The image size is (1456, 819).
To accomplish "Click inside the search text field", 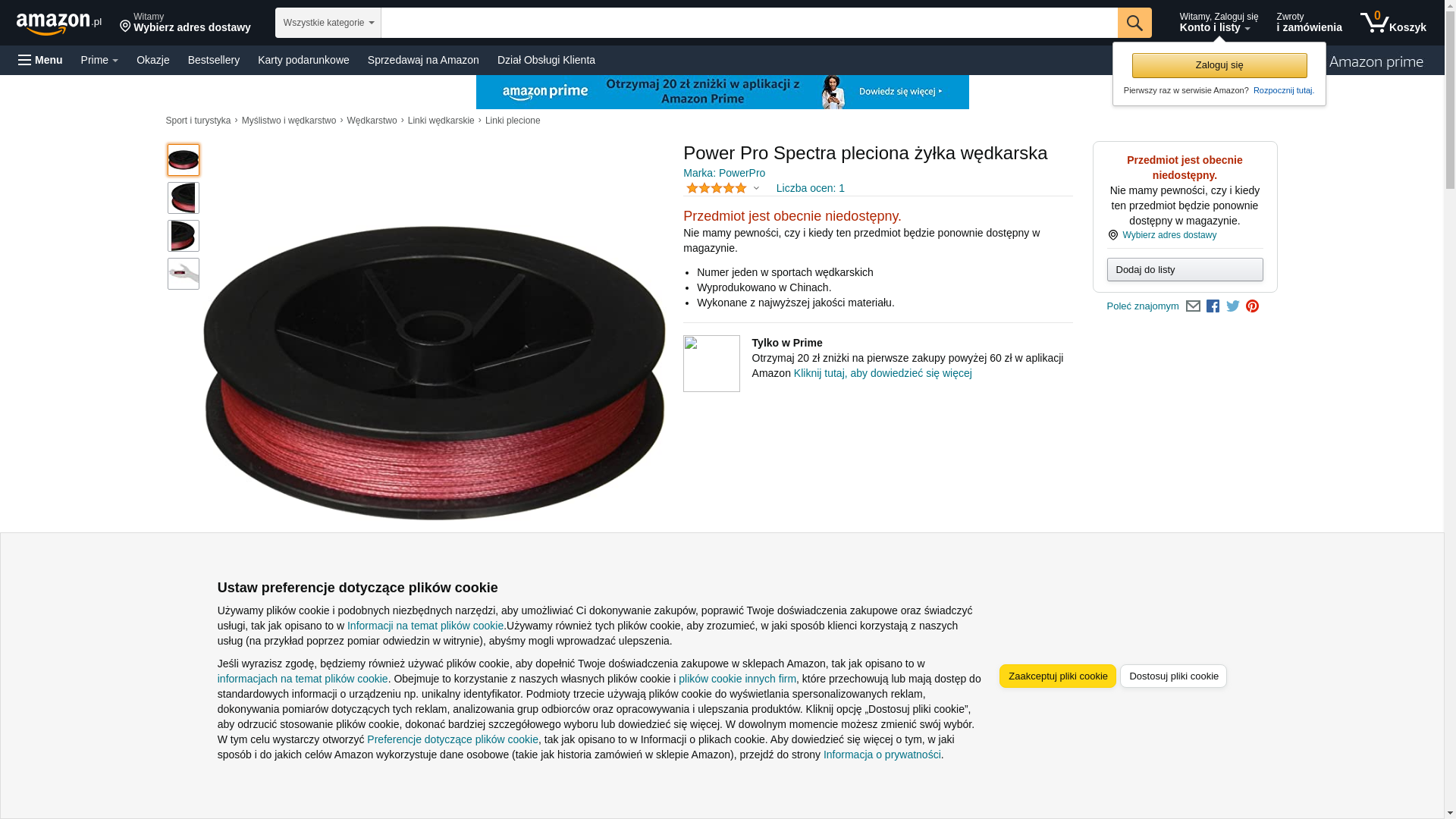I will pos(749,23).
